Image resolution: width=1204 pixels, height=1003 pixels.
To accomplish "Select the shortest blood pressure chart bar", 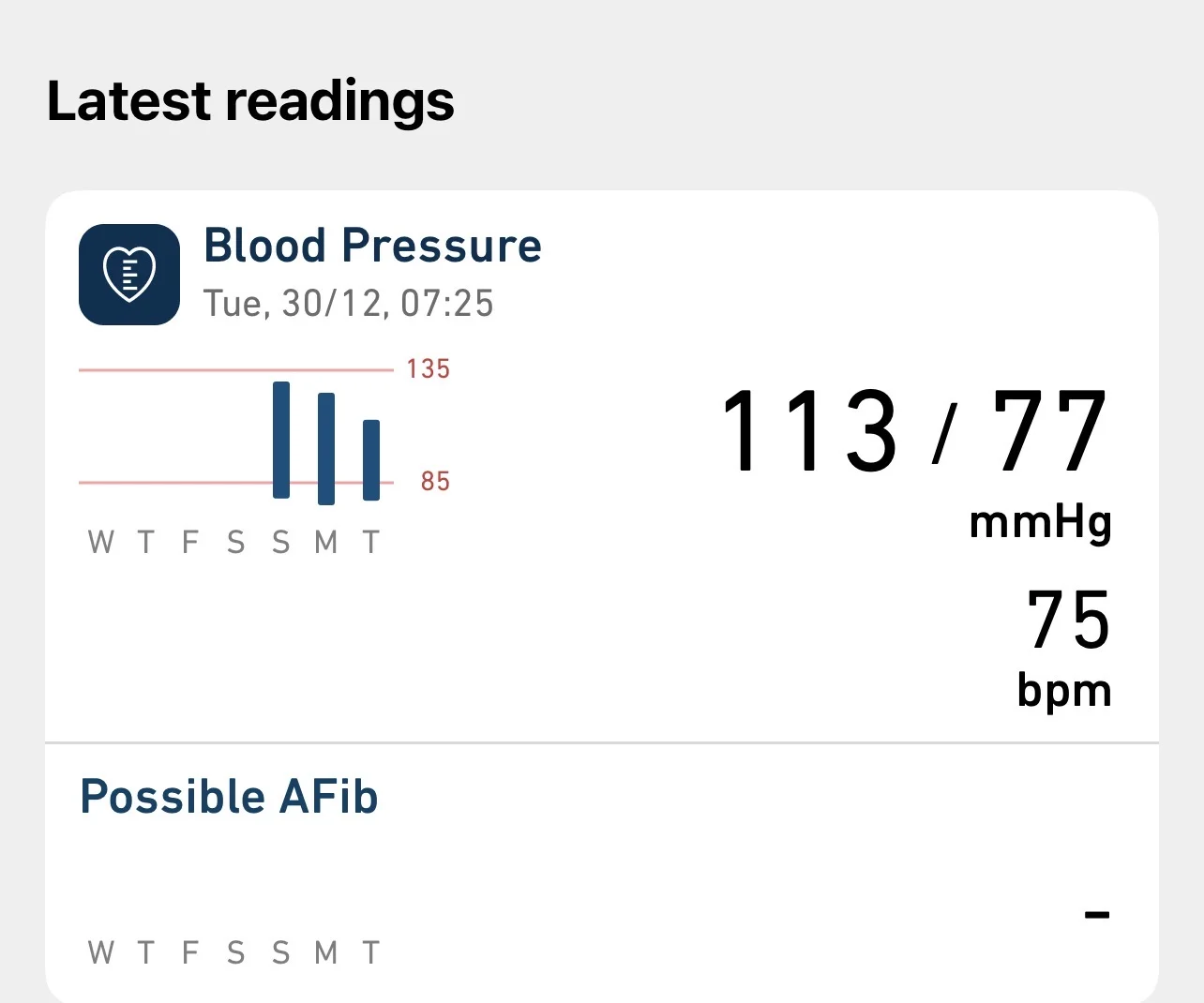I will [371, 459].
